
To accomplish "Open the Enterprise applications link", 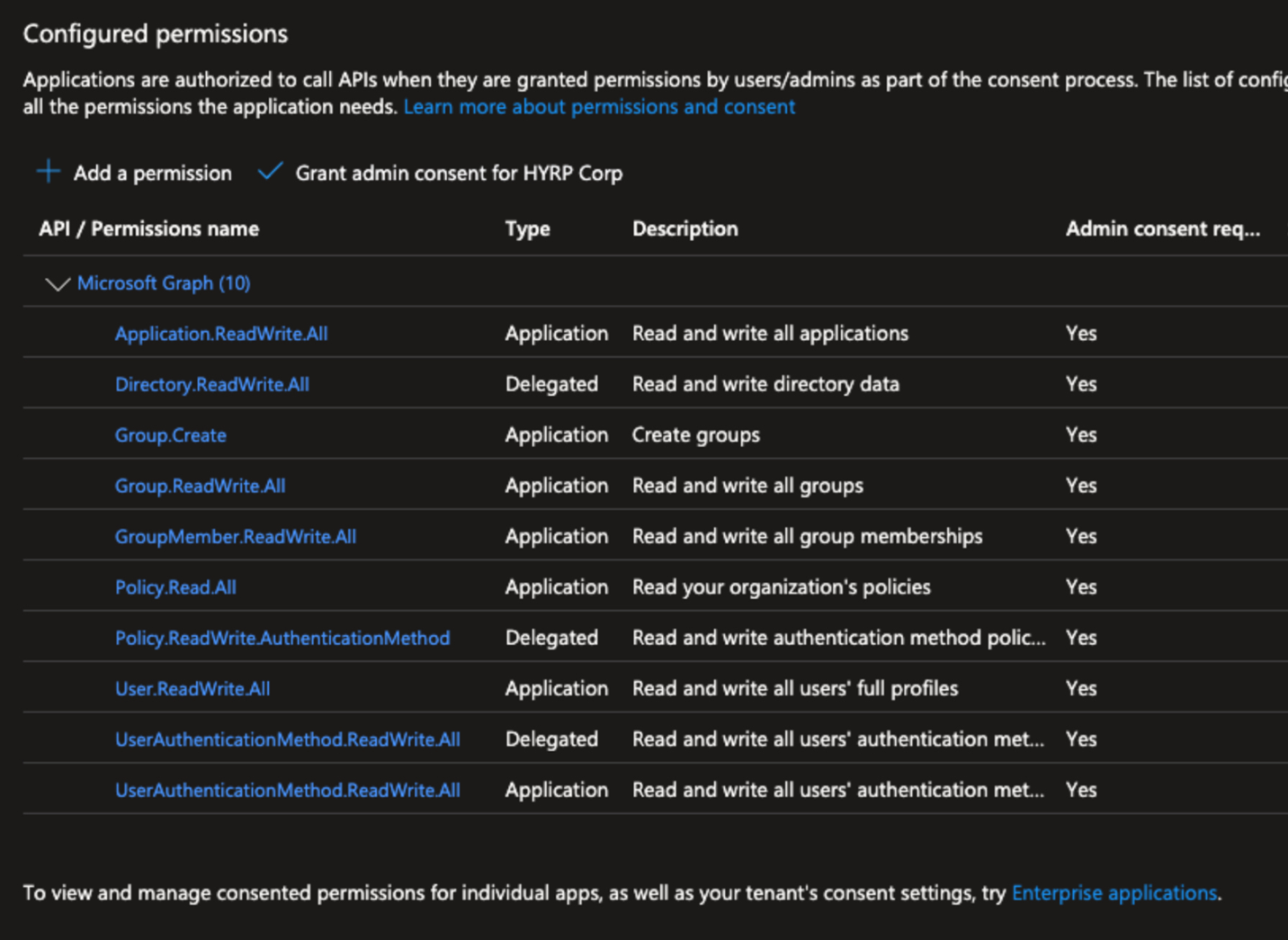I will pyautogui.click(x=1114, y=893).
